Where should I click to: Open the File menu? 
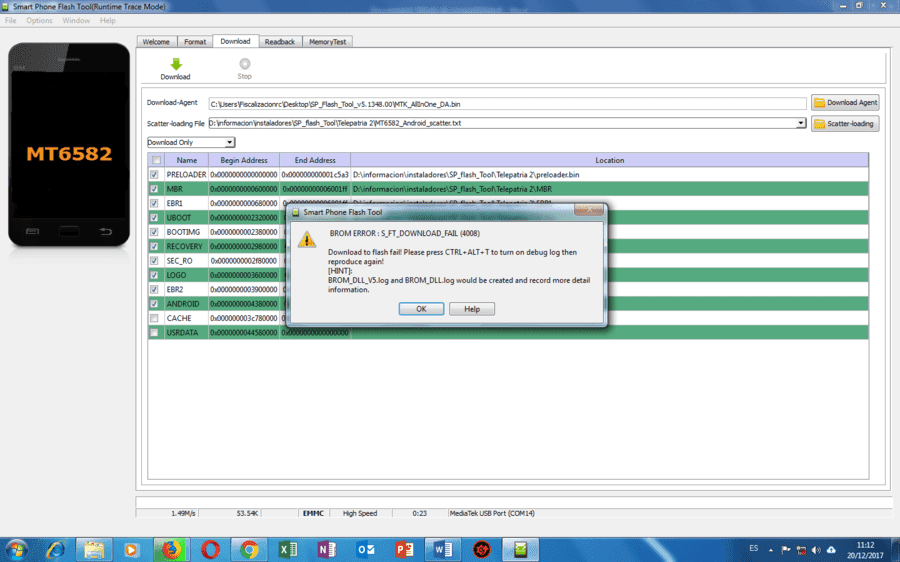click(10, 21)
